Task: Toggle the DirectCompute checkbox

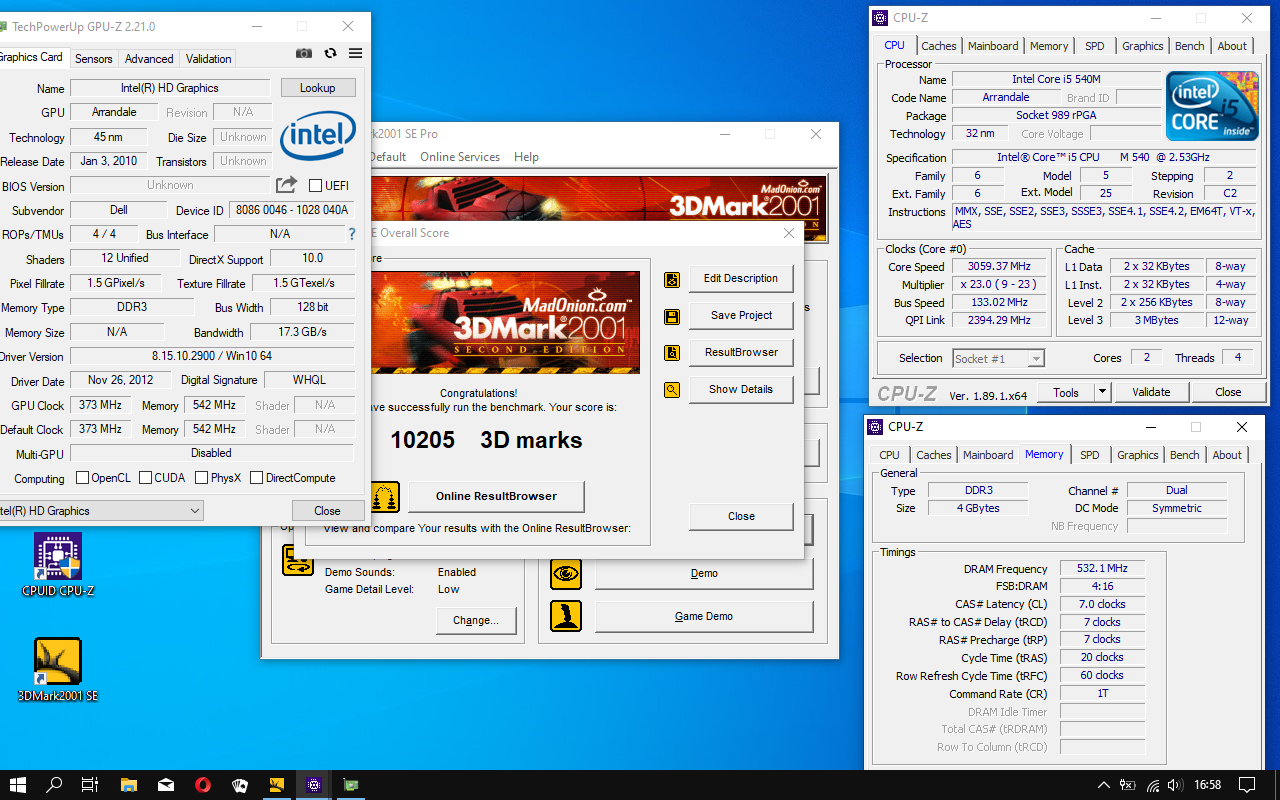Action: 257,478
